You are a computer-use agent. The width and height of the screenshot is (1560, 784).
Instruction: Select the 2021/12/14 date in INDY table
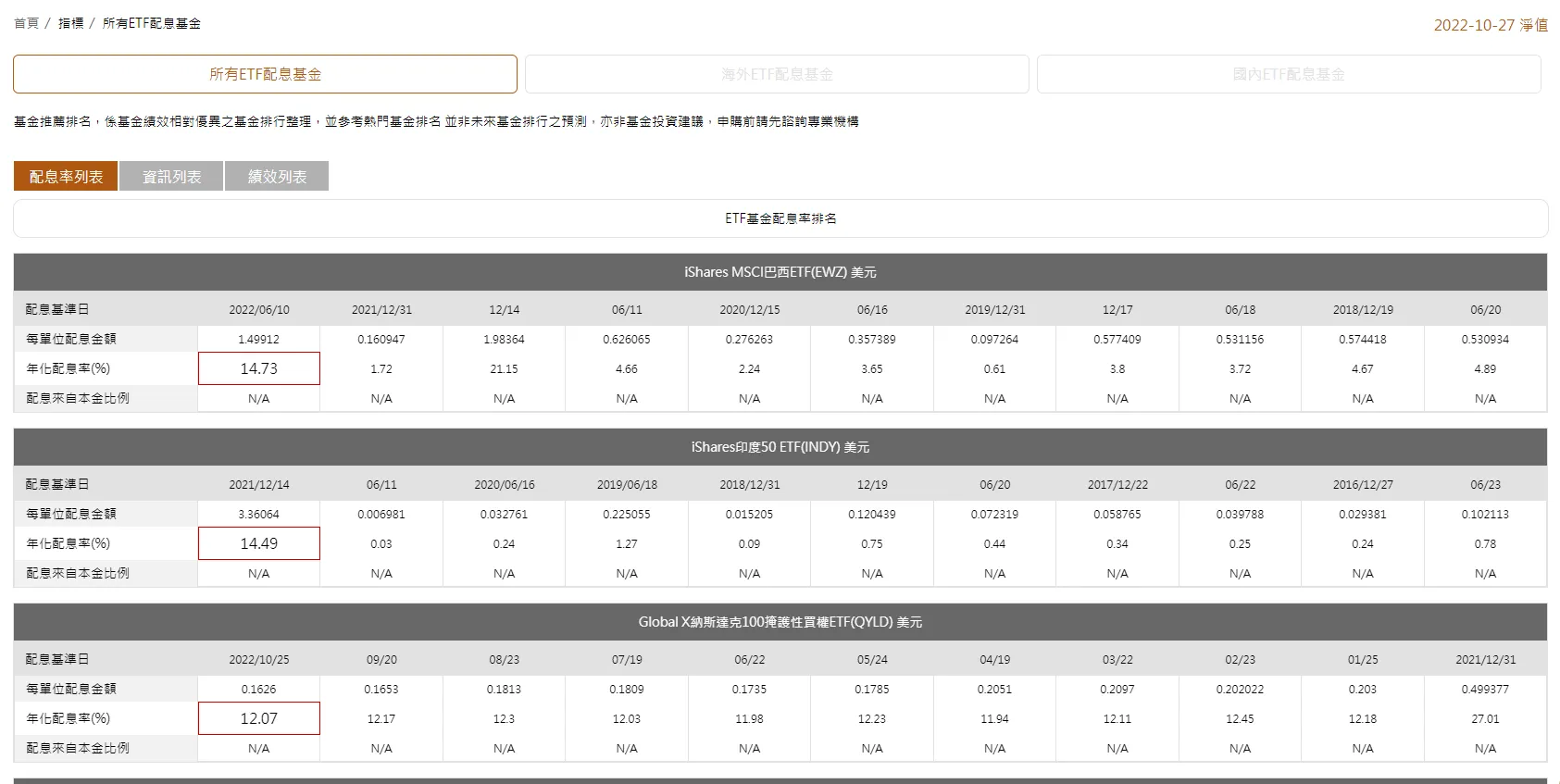pyautogui.click(x=259, y=485)
